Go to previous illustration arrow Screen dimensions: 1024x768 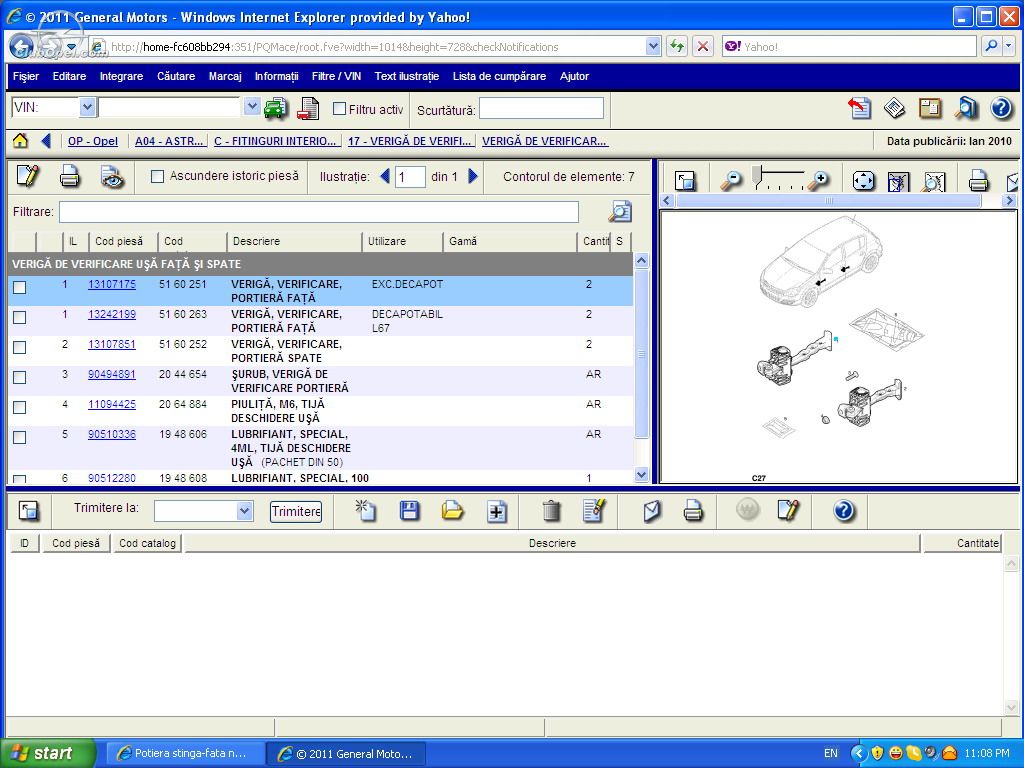coord(385,176)
